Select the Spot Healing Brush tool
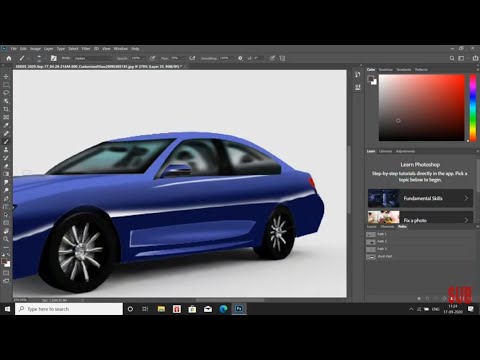This screenshot has height=360, width=480. click(6, 133)
